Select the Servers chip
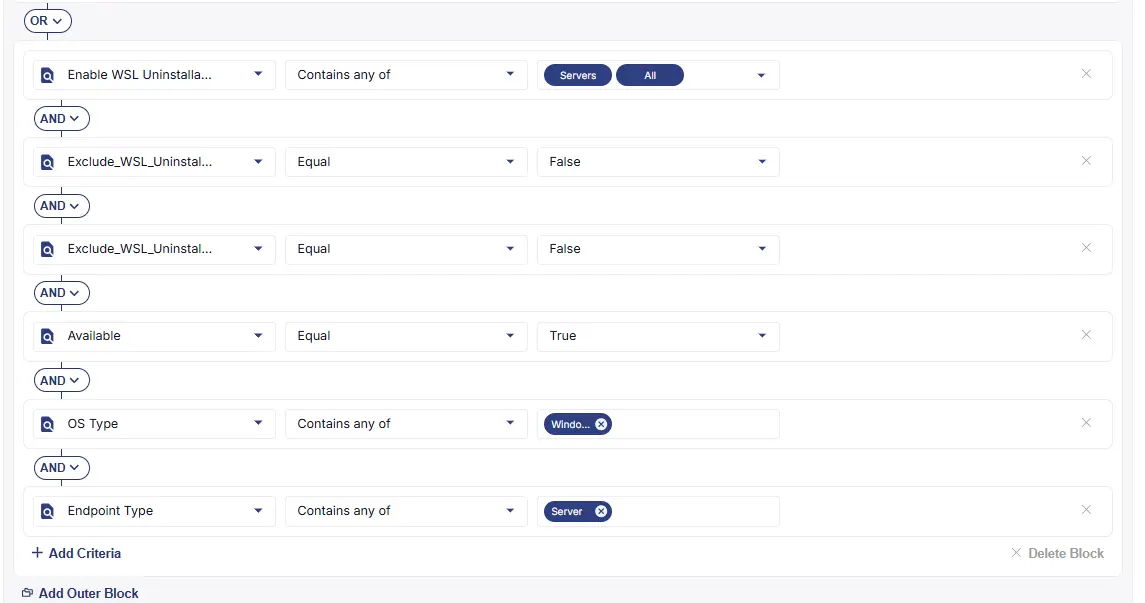This screenshot has width=1145, height=603. pos(578,75)
